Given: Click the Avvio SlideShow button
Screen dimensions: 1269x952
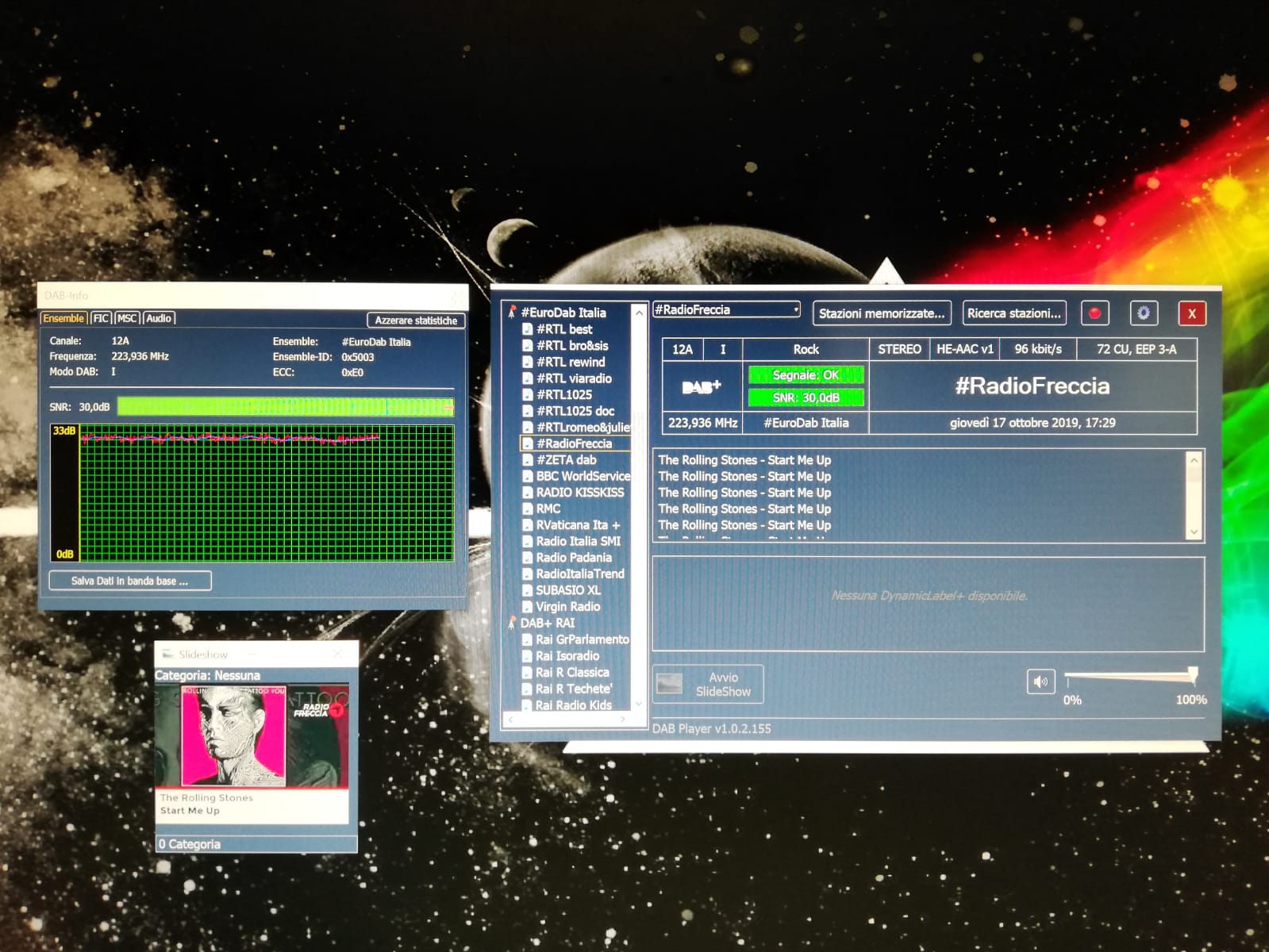Looking at the screenshot, I should (708, 684).
